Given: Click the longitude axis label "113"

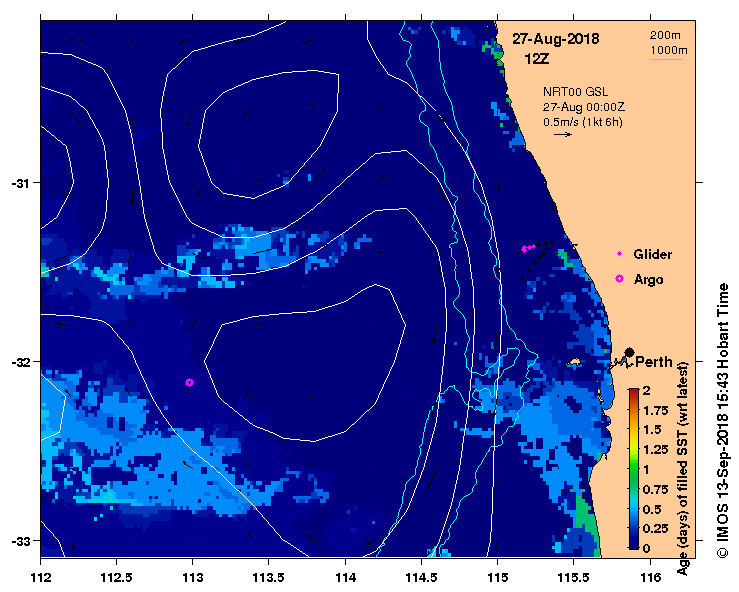Looking at the screenshot, I should coord(193,576).
